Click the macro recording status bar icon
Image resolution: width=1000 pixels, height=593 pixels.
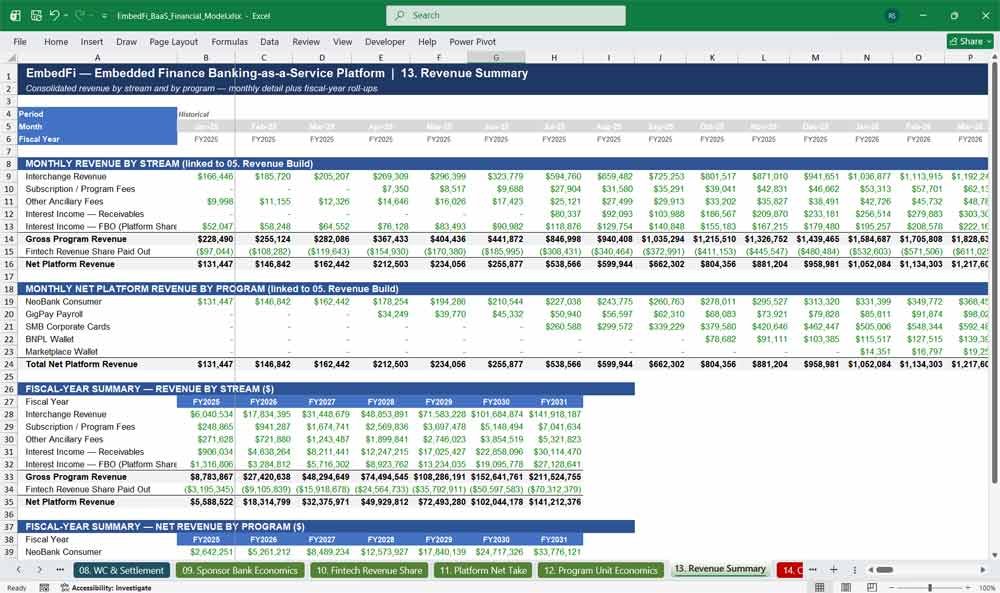click(x=44, y=587)
